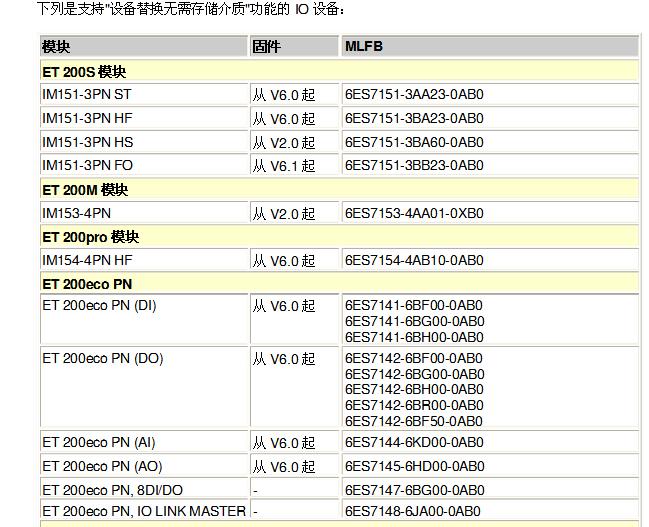Click the 固件 column header
The width and height of the screenshot is (649, 527).
(x=294, y=46)
